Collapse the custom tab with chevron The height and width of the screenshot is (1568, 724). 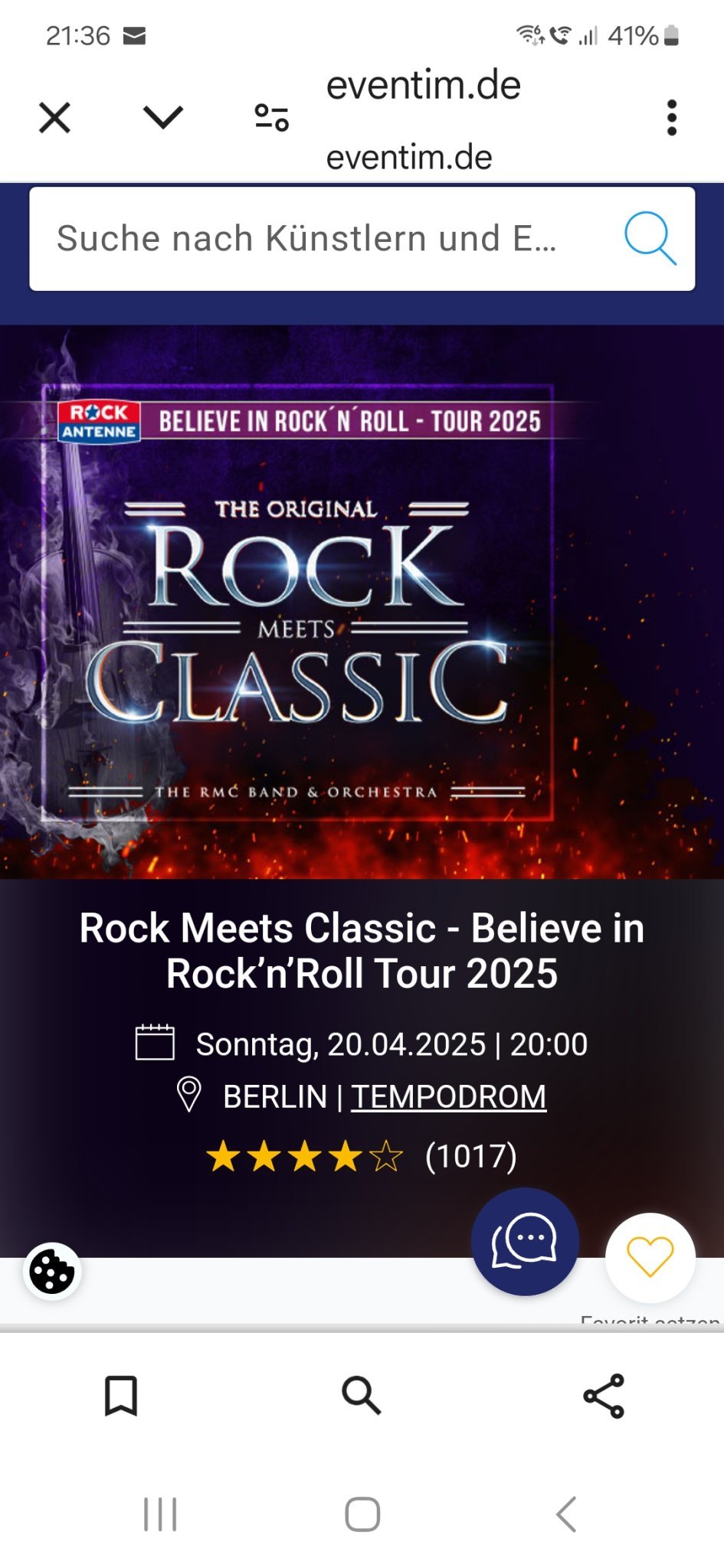coord(163,117)
